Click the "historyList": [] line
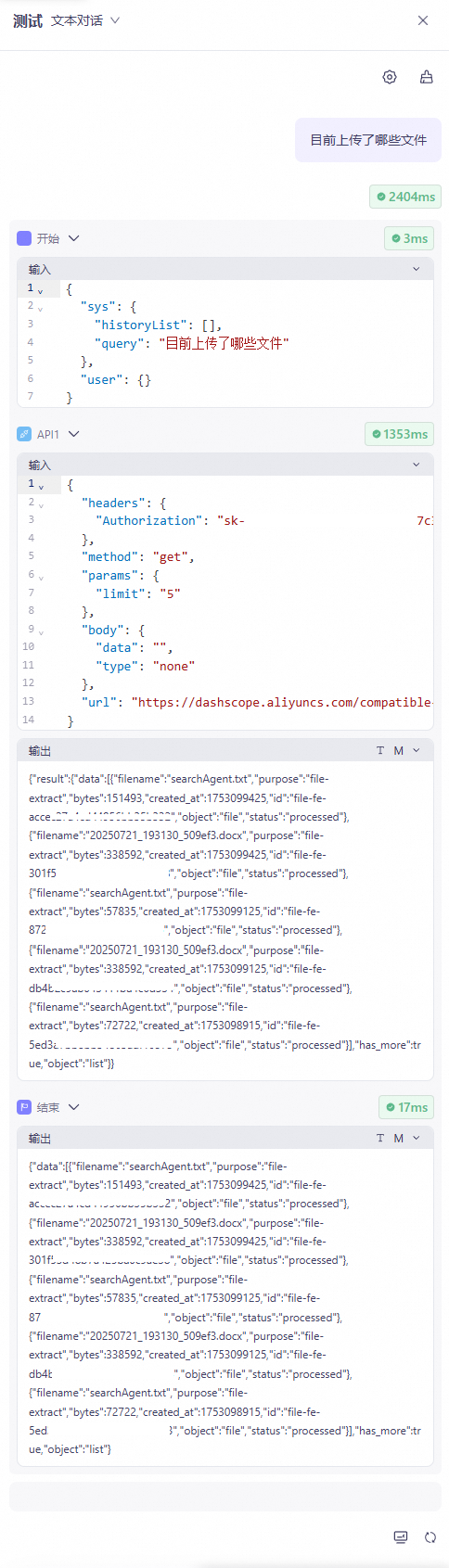Viewport: 449px width, 1568px height. [159, 325]
